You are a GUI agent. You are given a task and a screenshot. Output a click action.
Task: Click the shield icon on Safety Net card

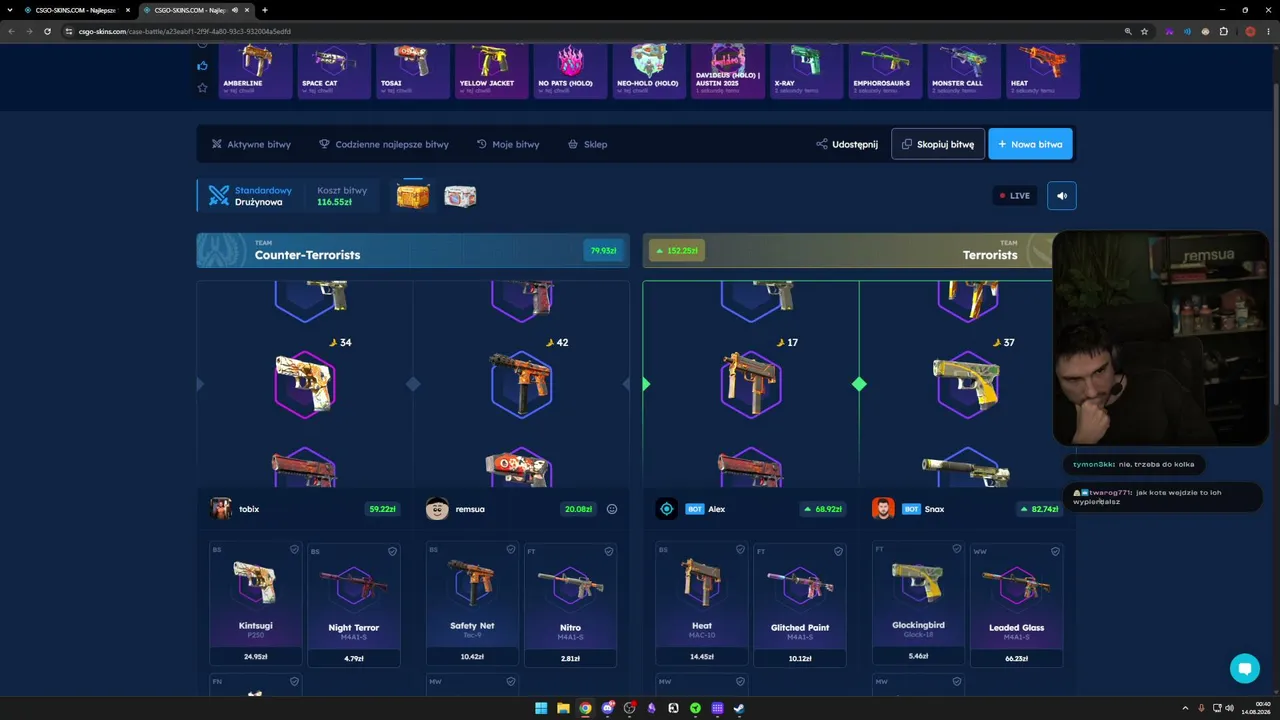pos(510,549)
